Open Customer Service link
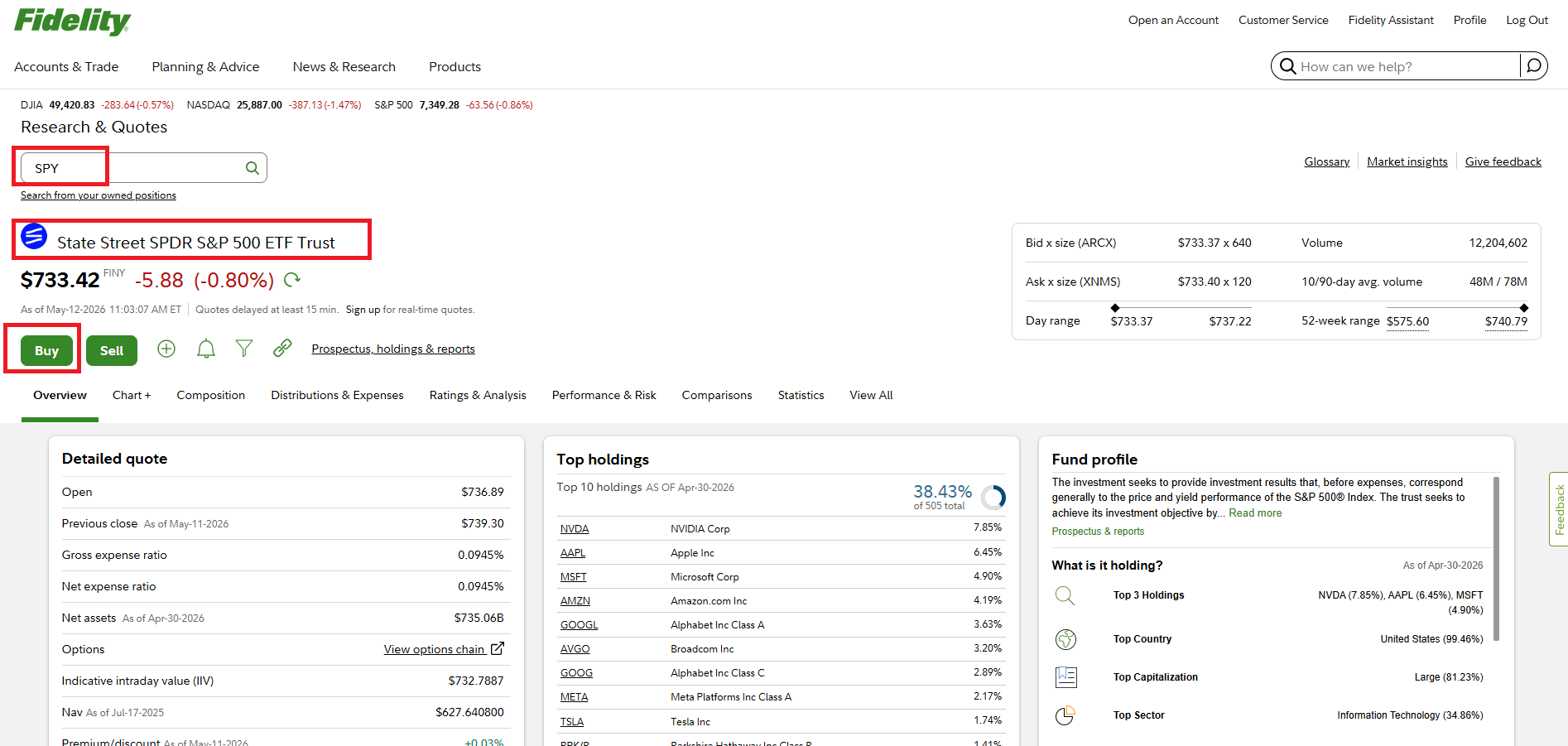This screenshot has width=1568, height=746. [1283, 20]
